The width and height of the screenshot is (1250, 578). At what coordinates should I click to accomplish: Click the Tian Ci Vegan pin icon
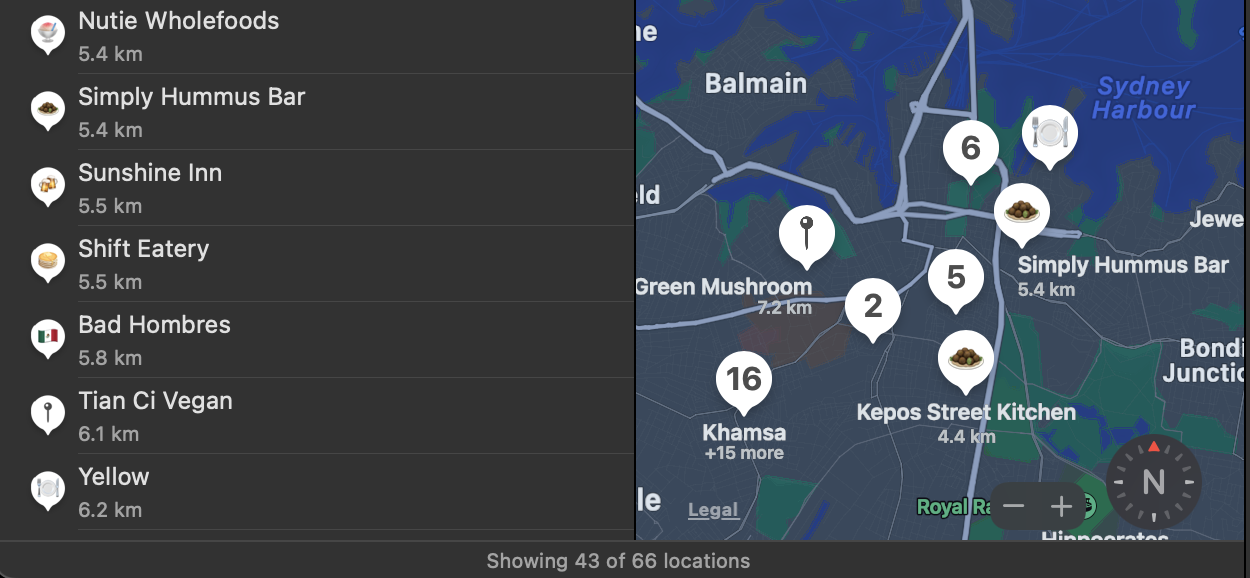48,415
